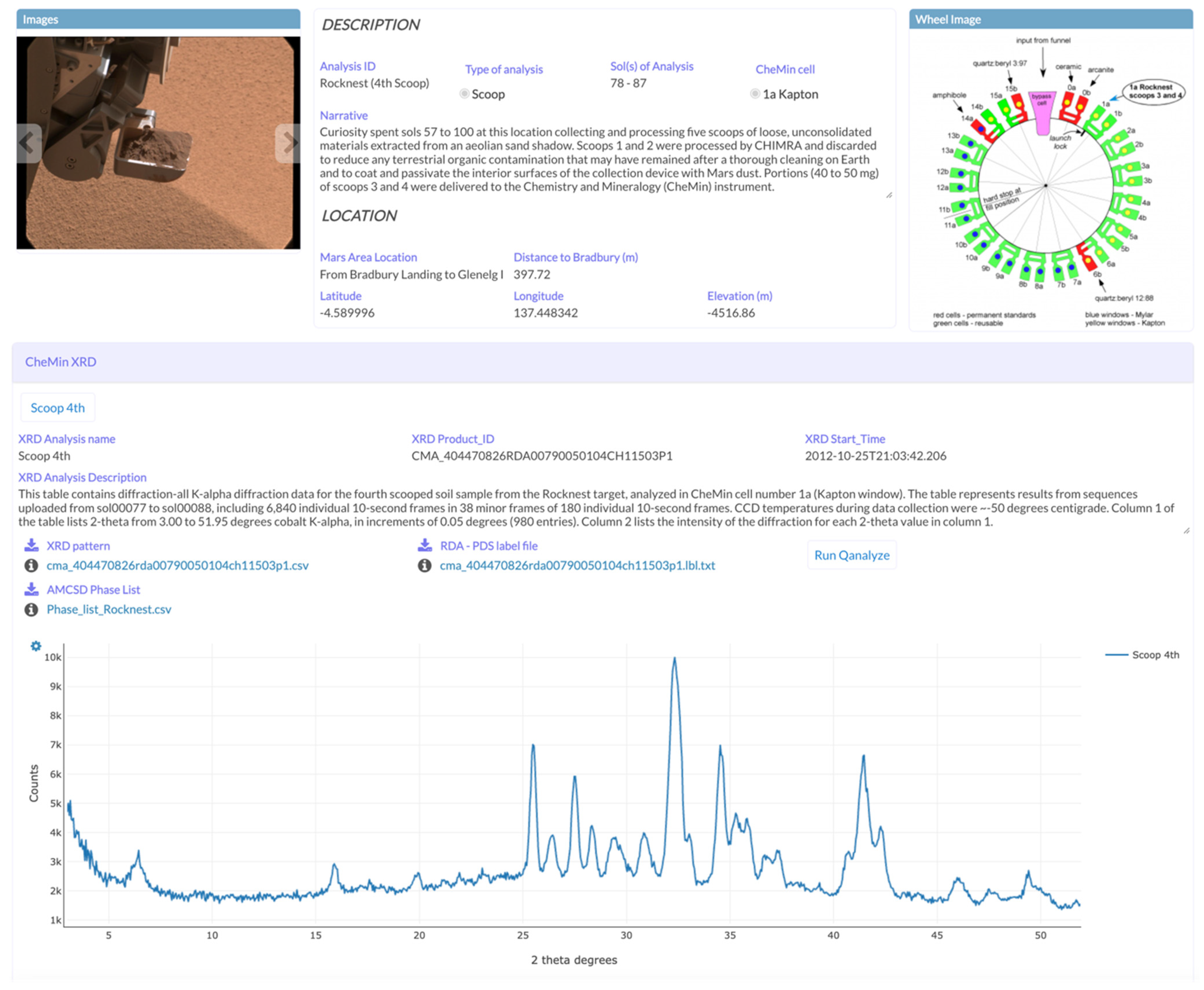
Task: Select the 1a Kapton radio button
Action: pos(755,94)
